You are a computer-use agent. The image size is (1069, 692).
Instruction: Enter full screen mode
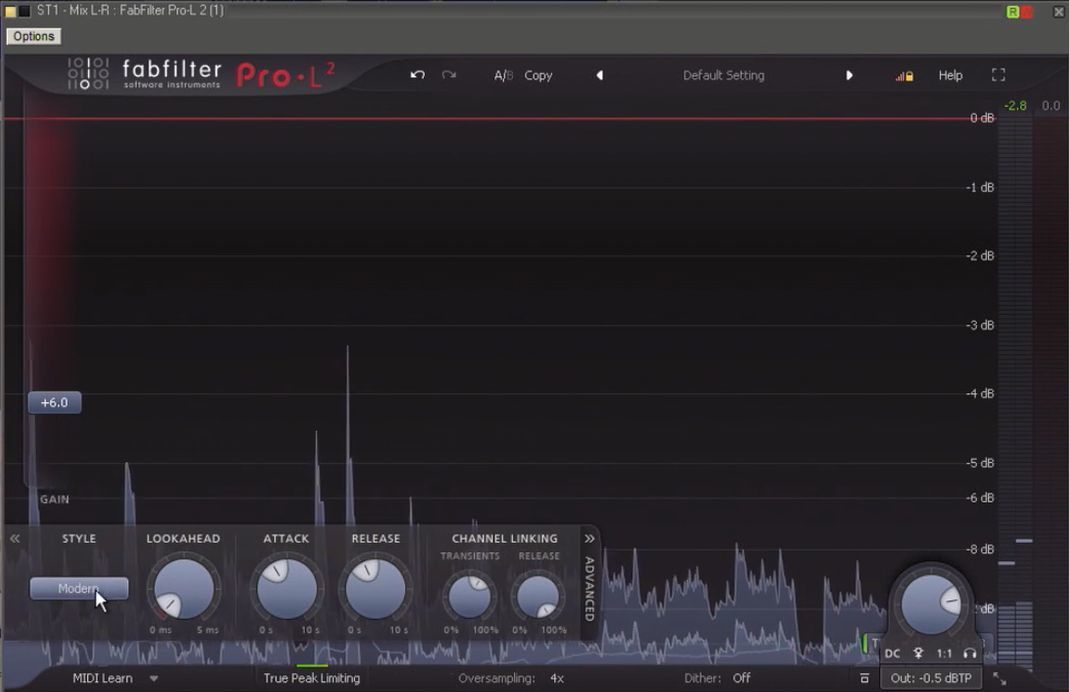point(998,75)
